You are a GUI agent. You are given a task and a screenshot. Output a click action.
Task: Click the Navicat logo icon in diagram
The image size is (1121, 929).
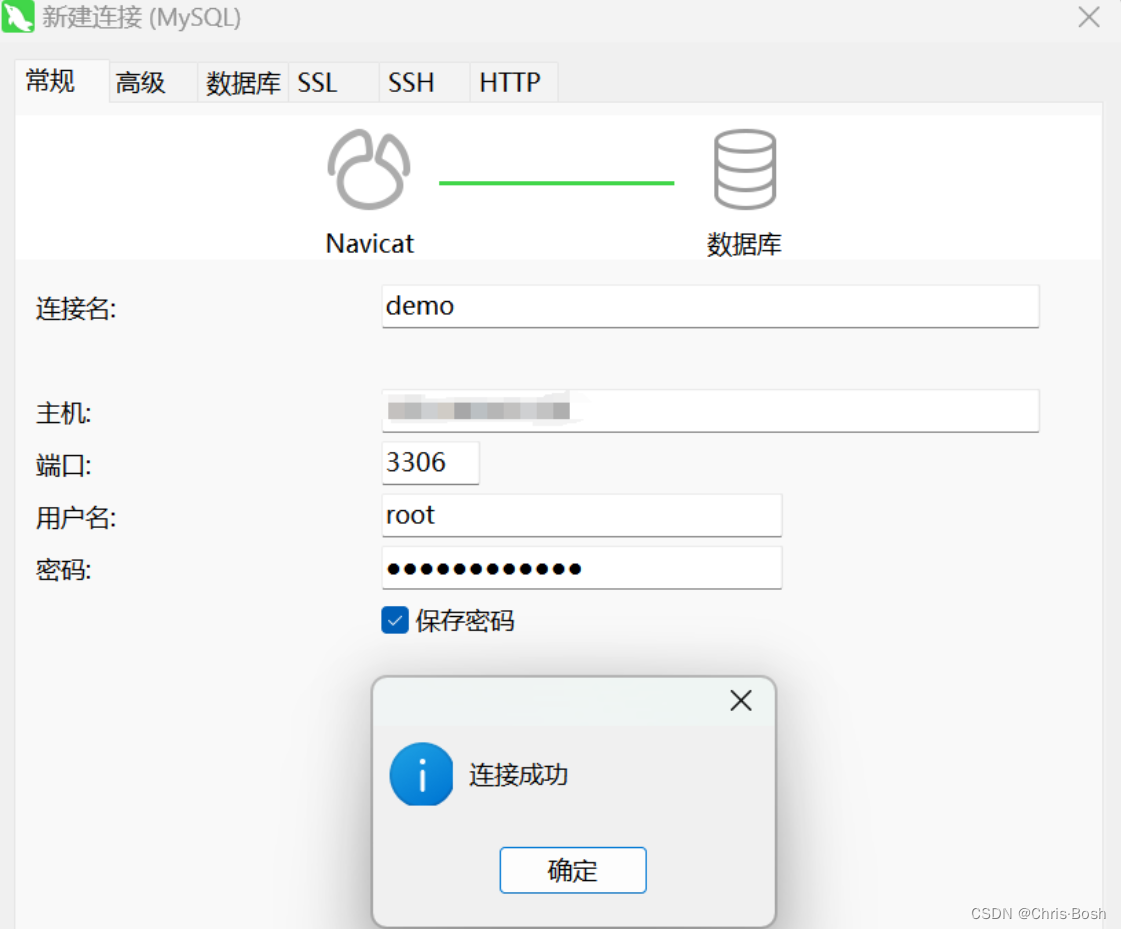point(369,169)
